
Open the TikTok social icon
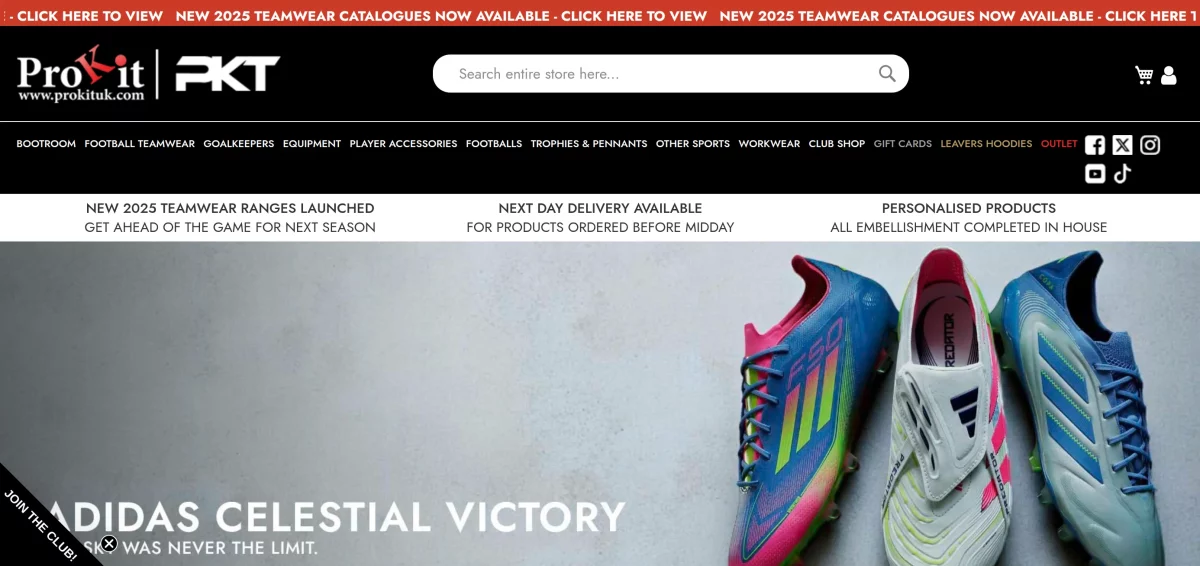coord(1122,174)
